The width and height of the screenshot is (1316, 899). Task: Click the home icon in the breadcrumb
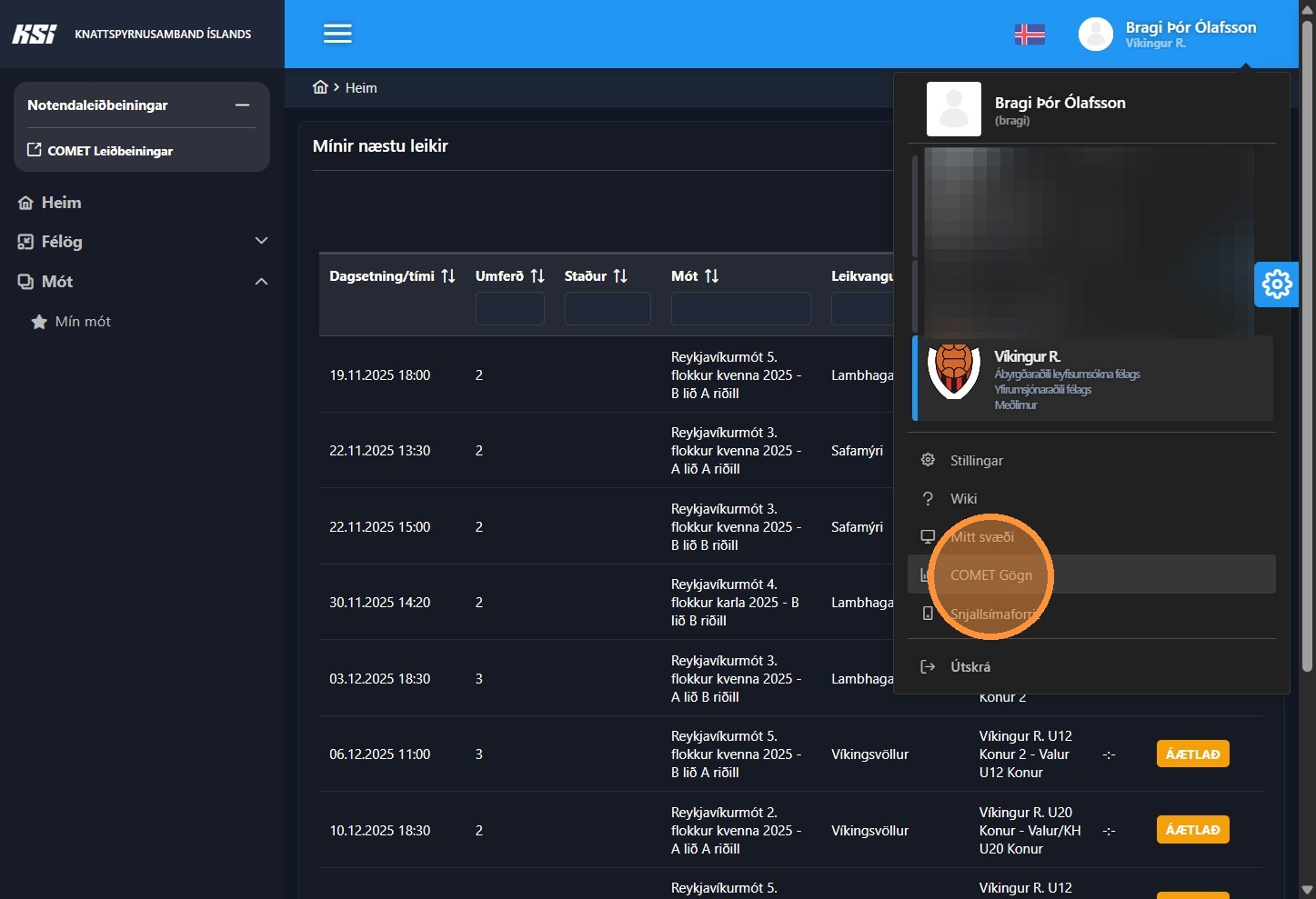click(x=320, y=87)
